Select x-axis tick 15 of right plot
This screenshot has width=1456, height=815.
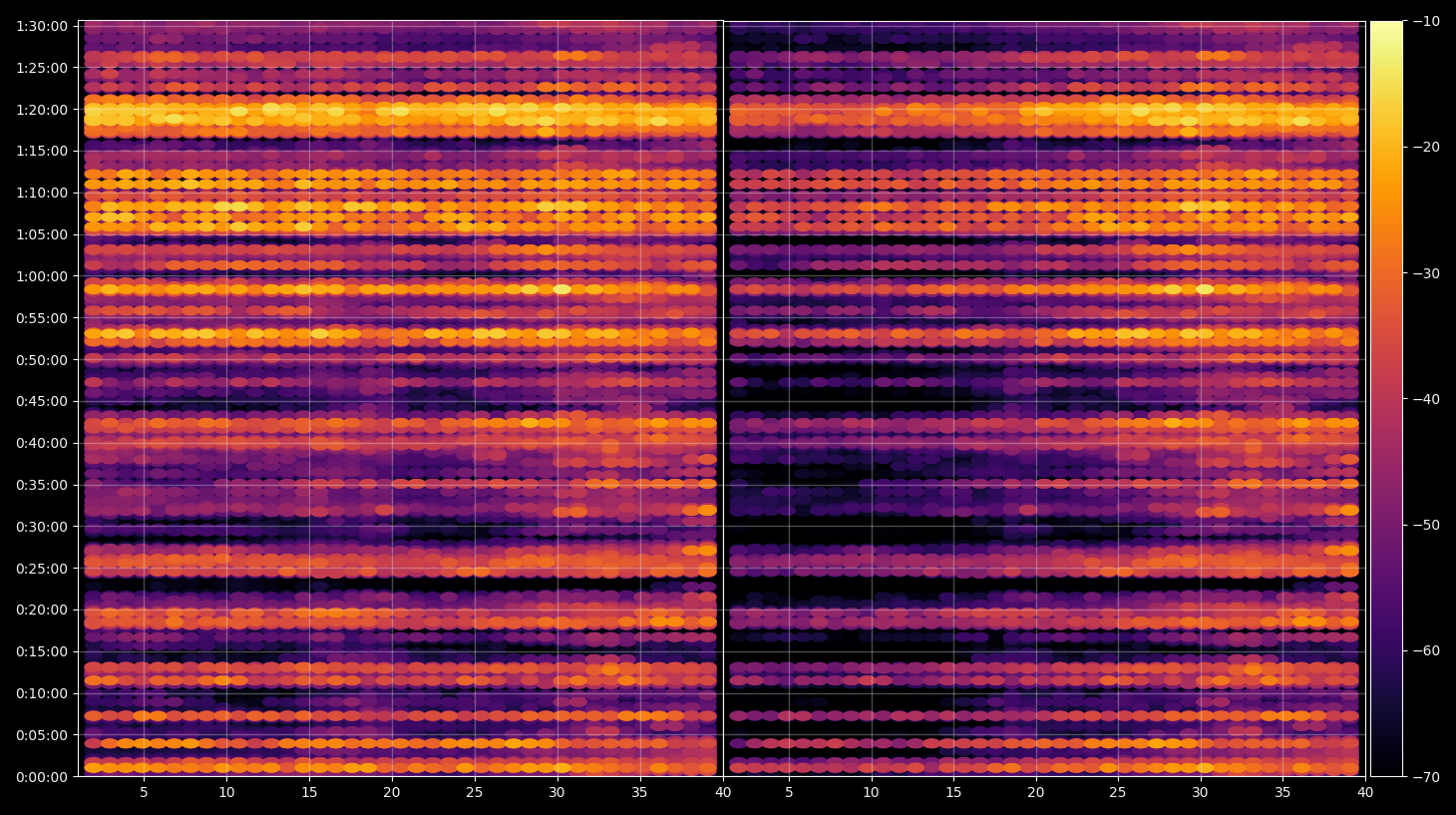(x=953, y=793)
